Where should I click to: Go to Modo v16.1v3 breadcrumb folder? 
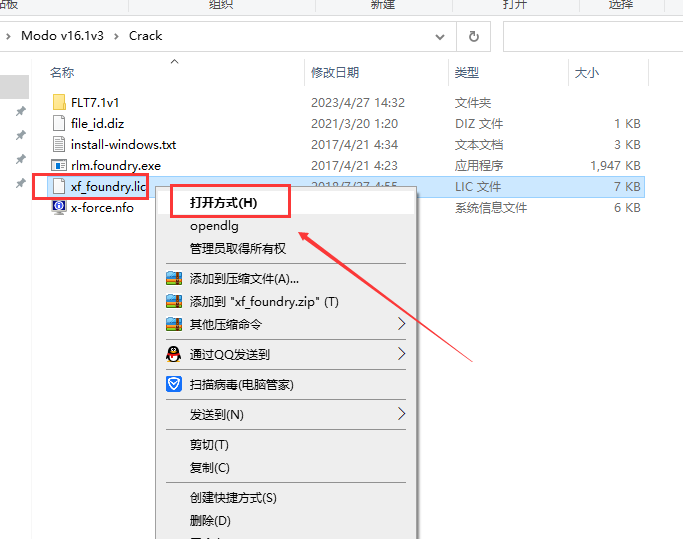tap(62, 36)
